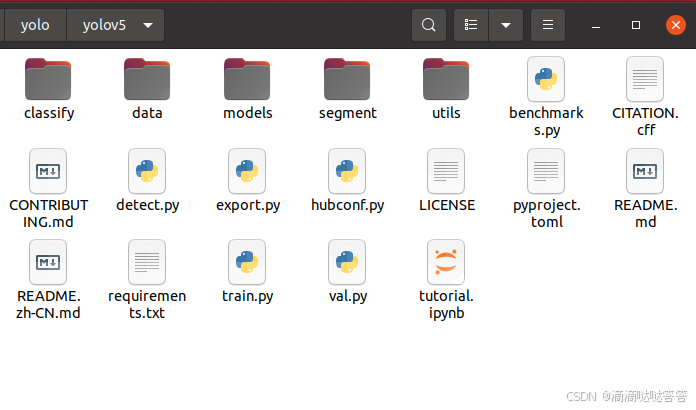This screenshot has width=696, height=410.
Task: Select the val.py Python file icon
Action: click(x=347, y=262)
